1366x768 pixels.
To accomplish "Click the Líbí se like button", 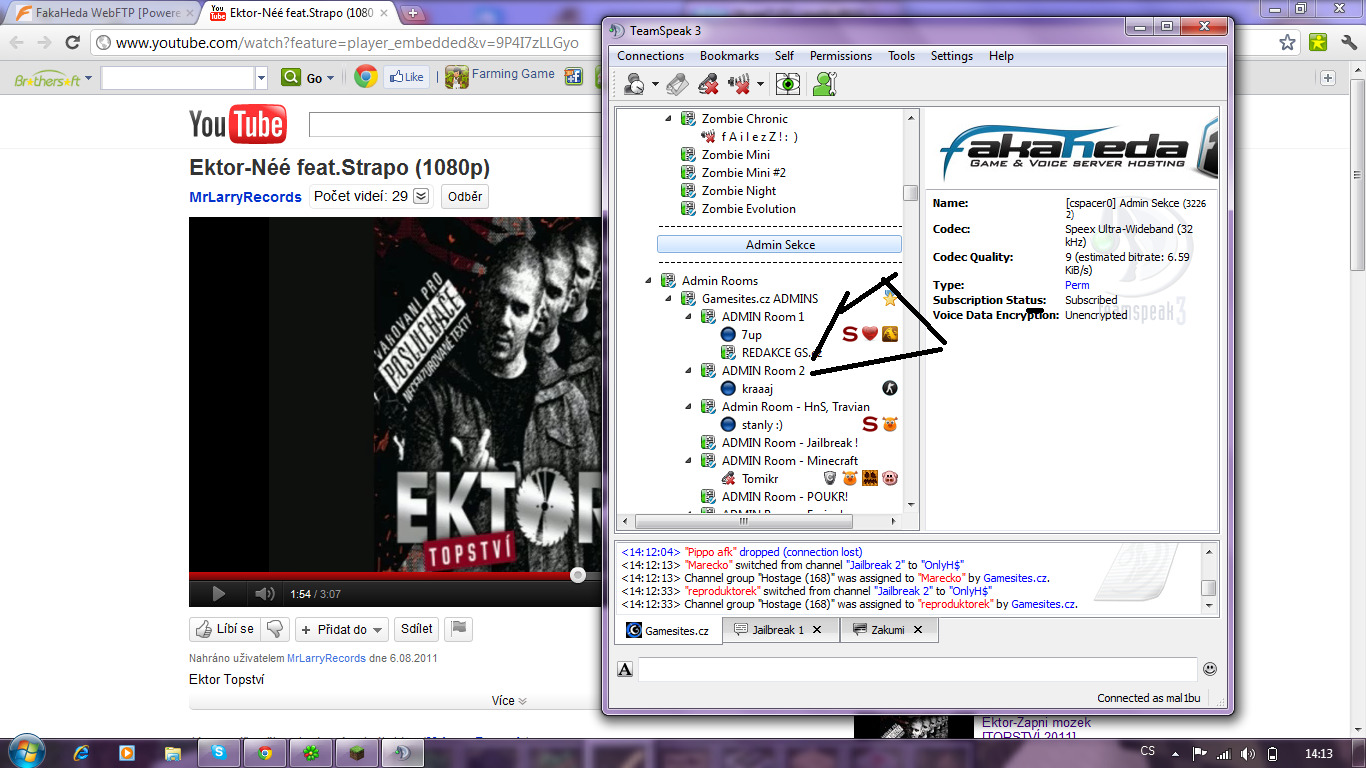I will 224,629.
